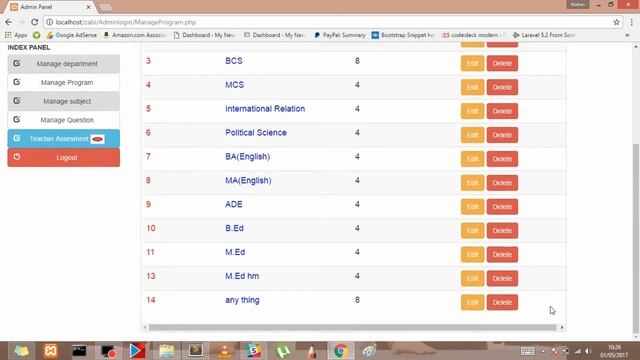Viewport: 640px width, 360px height.
Task: Delete the MCS program row
Action: 502,87
